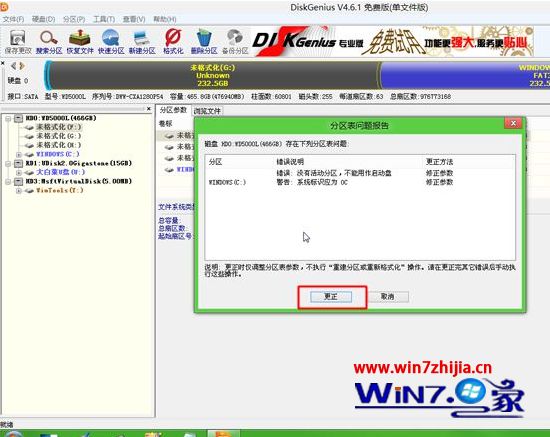
Task: Go to previous disk with left arrow
Action: 13,66
